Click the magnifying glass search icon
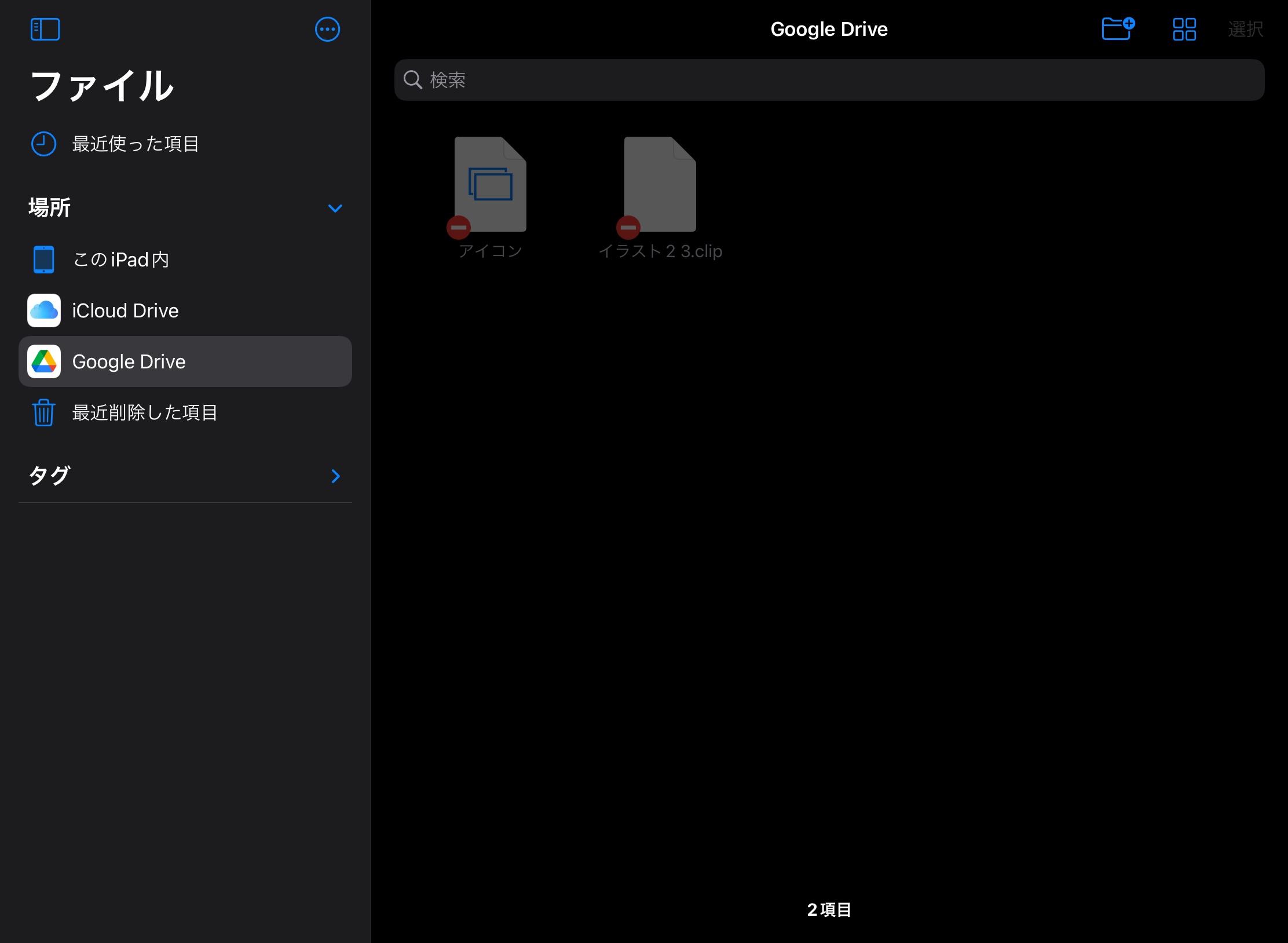The height and width of the screenshot is (943, 1288). point(412,80)
